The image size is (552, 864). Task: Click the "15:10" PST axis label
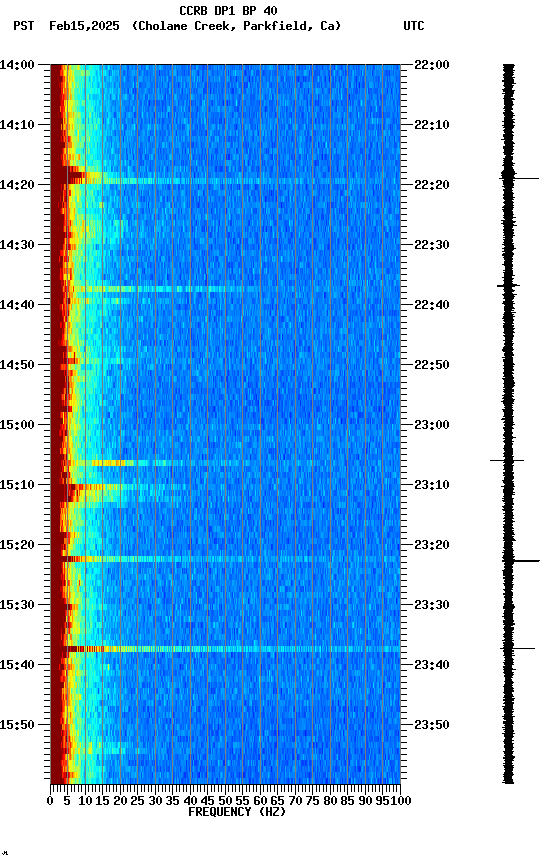click(x=17, y=485)
